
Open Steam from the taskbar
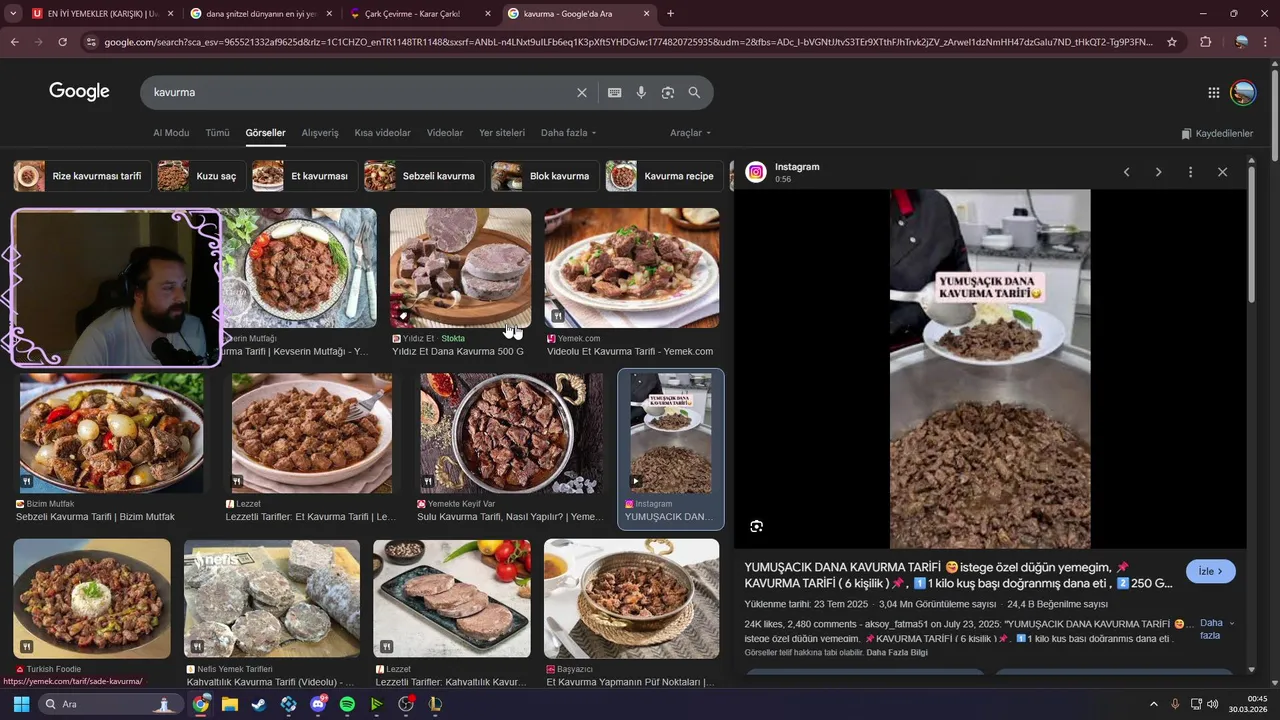[x=259, y=704]
